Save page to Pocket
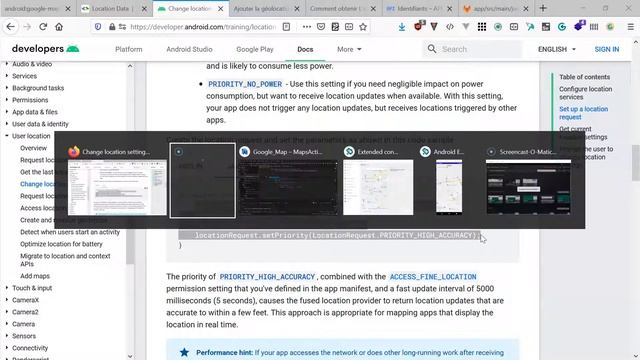Screen dimensions: 640x360 (321, 27)
